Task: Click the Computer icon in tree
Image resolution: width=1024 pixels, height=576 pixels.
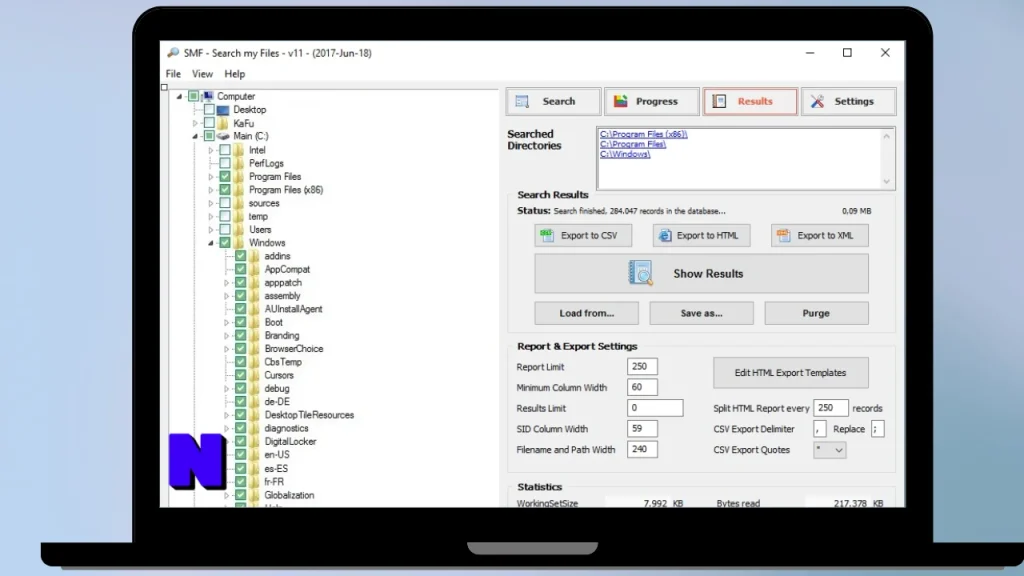Action: click(208, 96)
